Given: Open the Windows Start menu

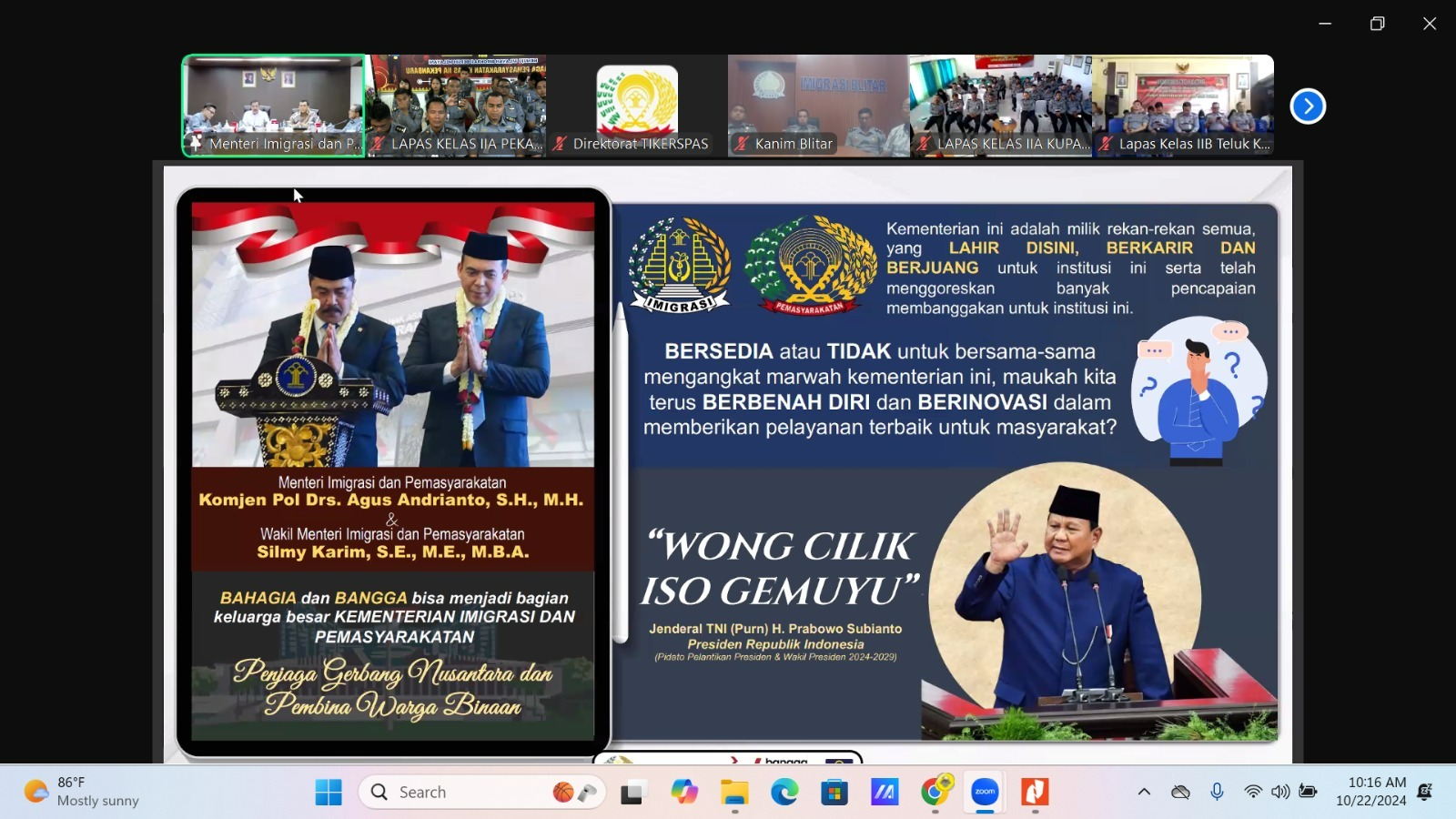Looking at the screenshot, I should 329,793.
